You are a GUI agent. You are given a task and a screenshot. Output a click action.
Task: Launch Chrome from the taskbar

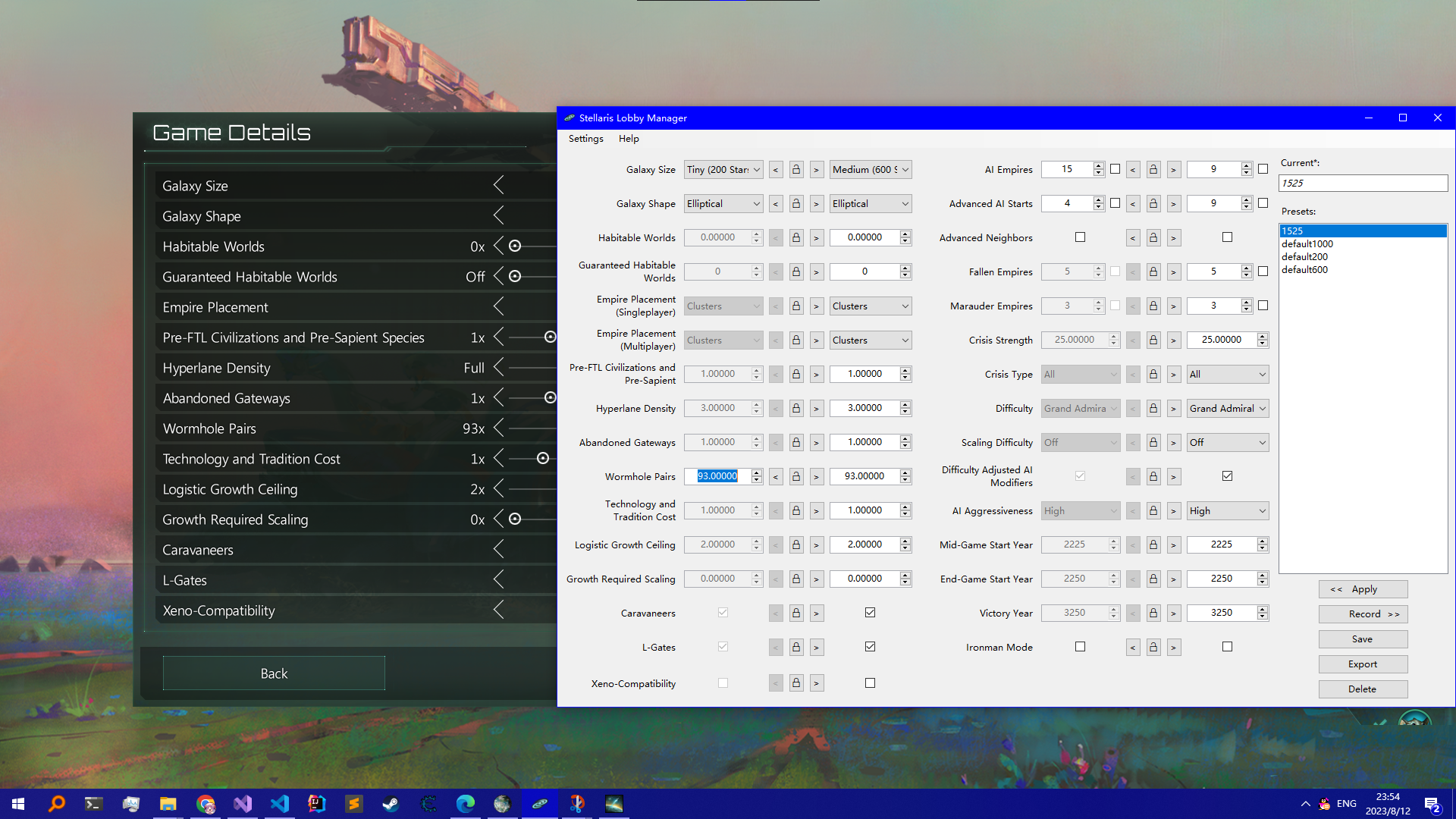205,803
